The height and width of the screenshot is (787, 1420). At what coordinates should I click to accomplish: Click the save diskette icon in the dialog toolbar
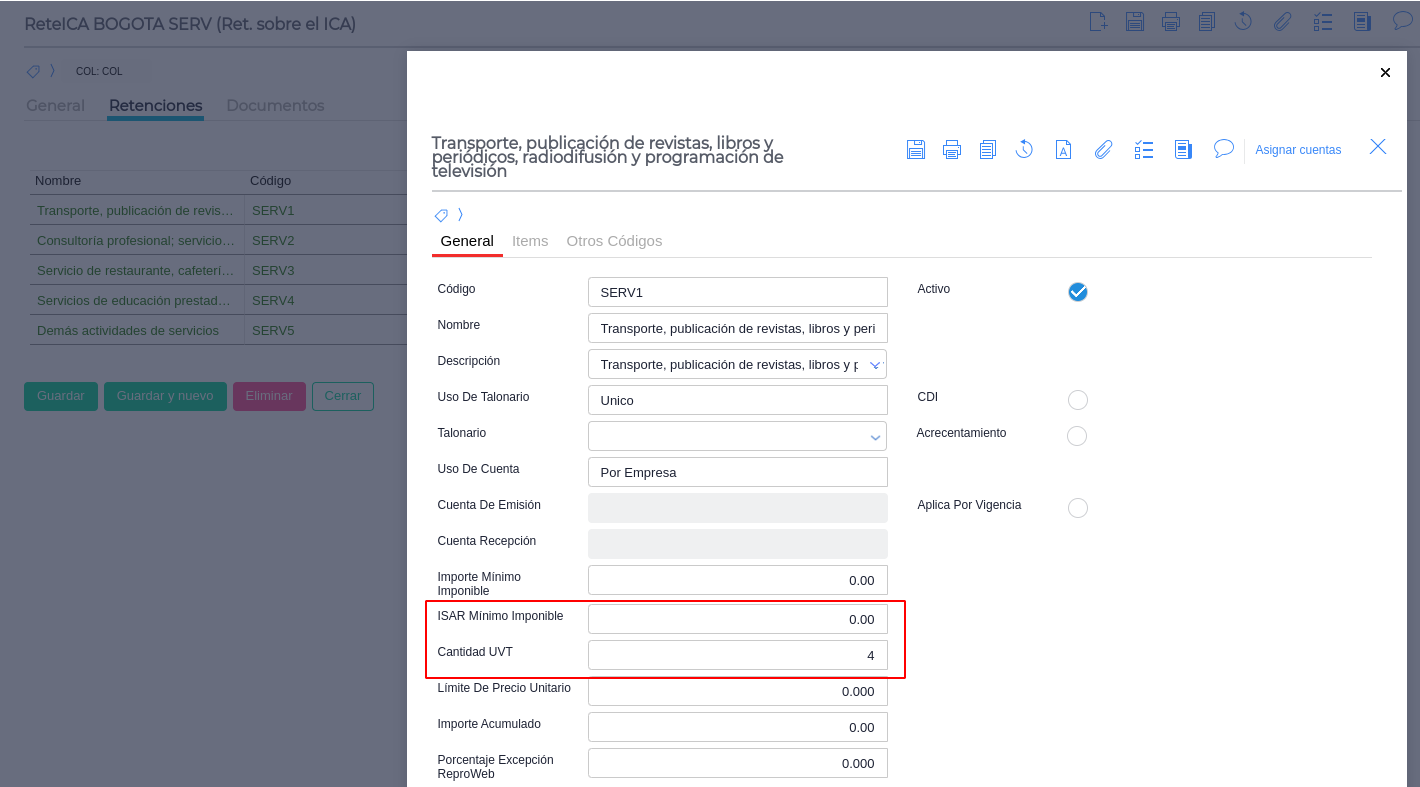tap(915, 150)
